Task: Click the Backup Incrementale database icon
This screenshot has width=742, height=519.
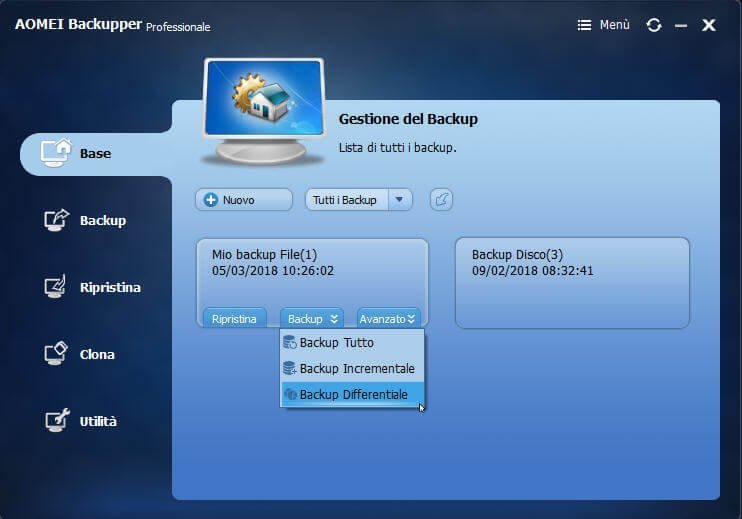Action: 290,368
